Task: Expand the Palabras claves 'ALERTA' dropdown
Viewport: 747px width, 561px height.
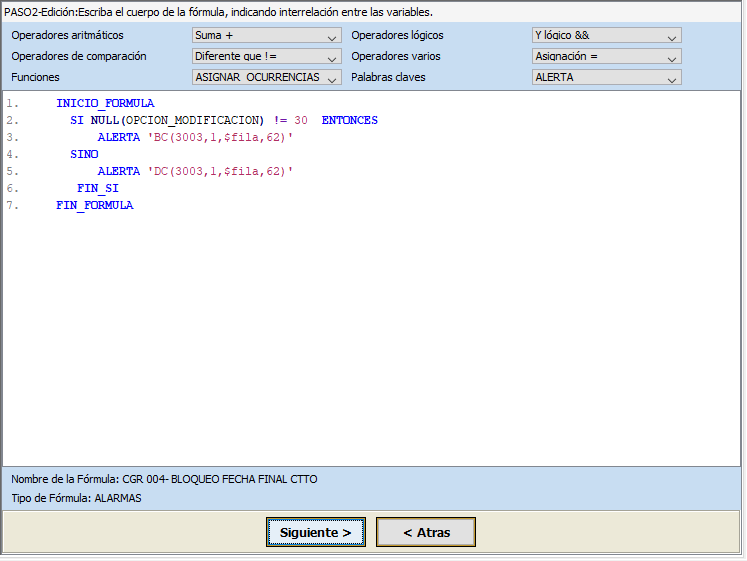Action: 606,77
